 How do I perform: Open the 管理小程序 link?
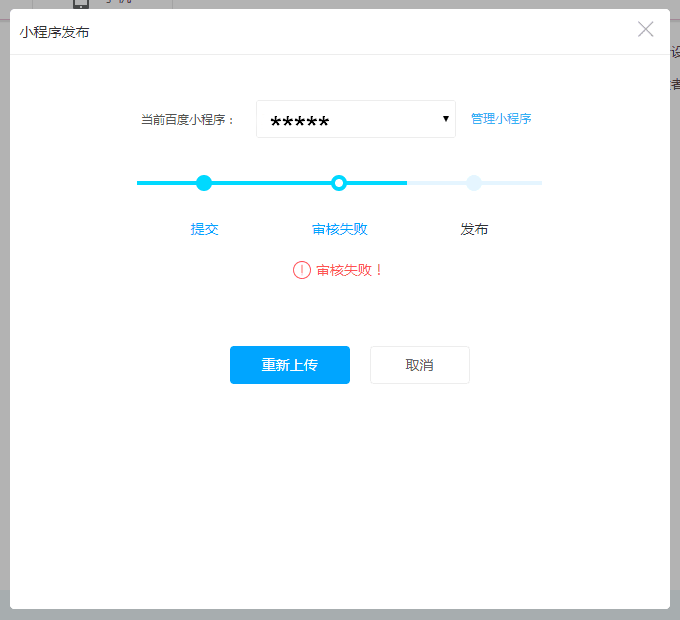point(501,119)
